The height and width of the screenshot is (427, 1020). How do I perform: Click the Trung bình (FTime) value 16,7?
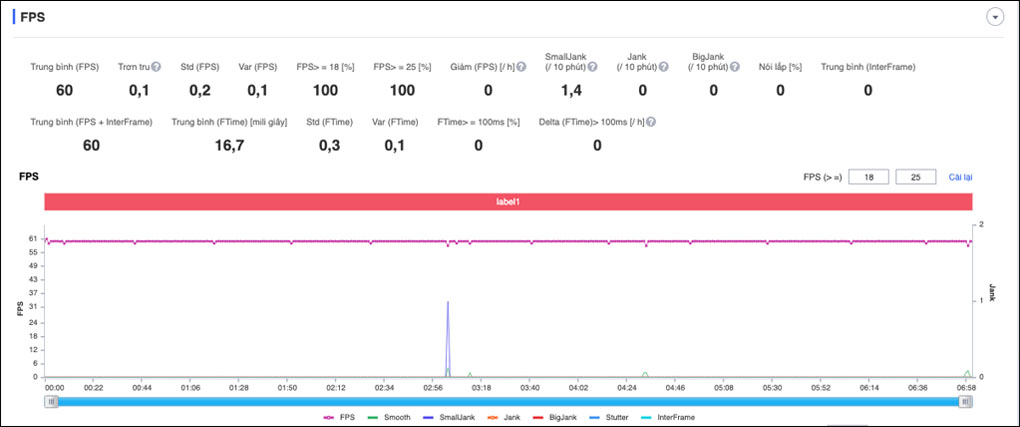coord(230,146)
